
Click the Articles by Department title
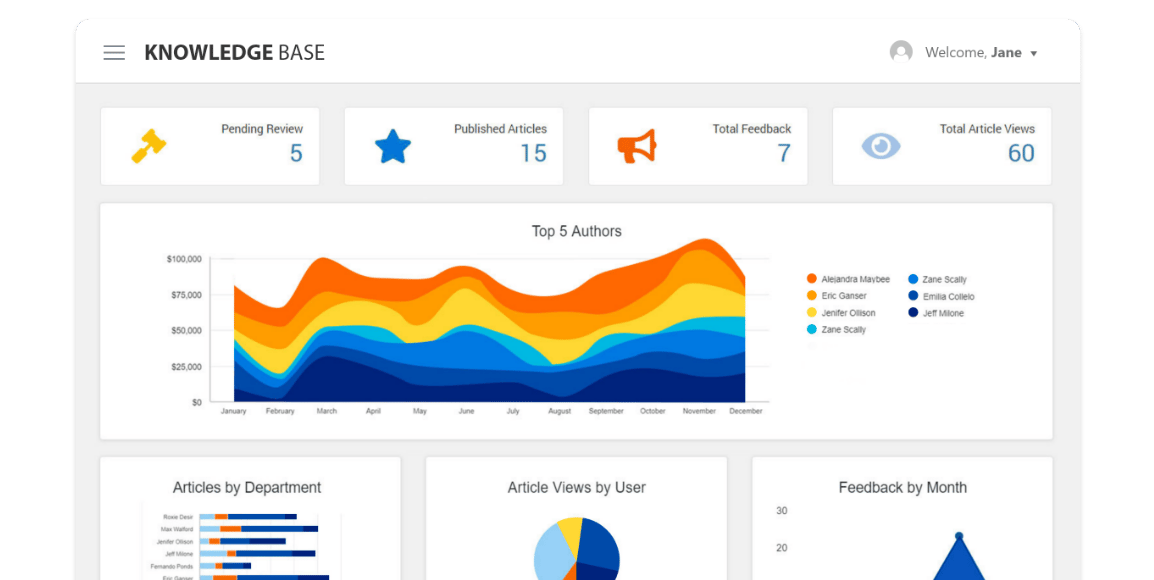[247, 487]
